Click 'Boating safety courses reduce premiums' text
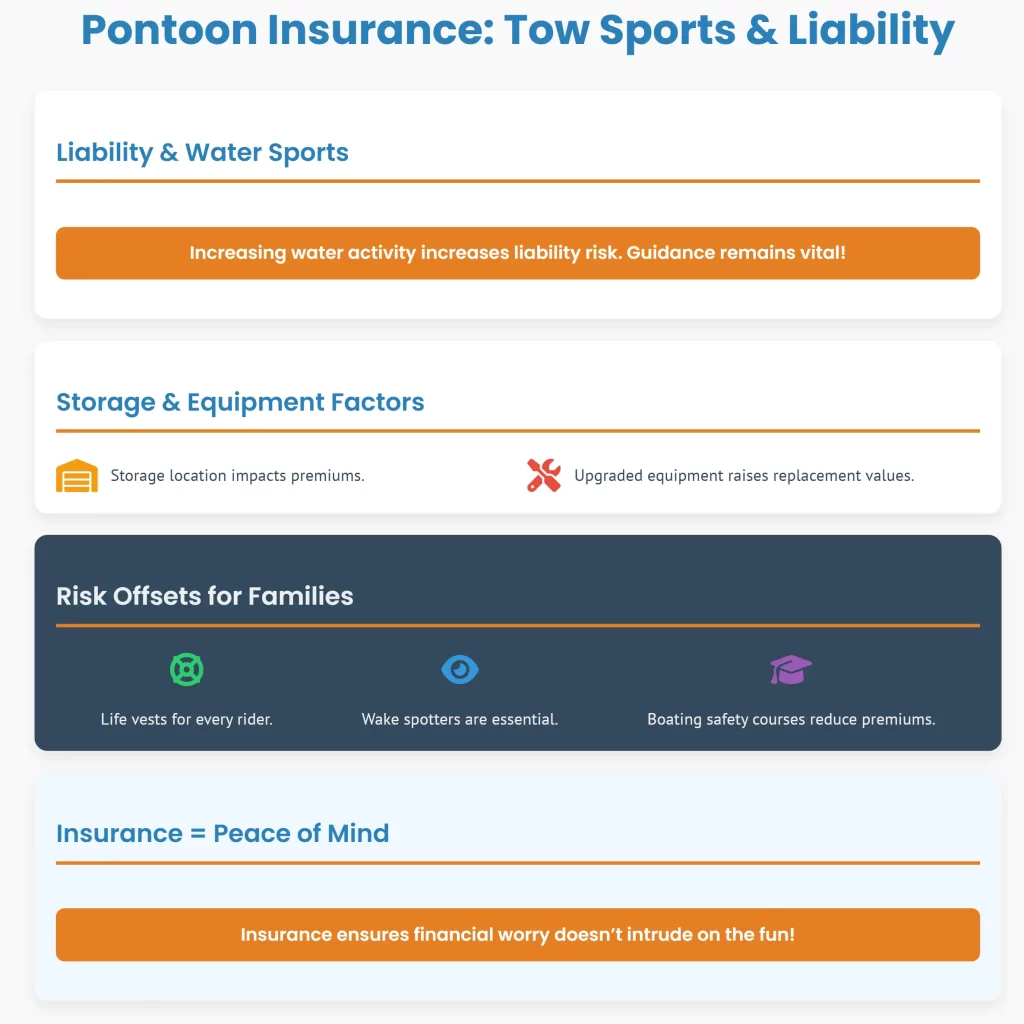The width and height of the screenshot is (1024, 1024). [x=791, y=719]
